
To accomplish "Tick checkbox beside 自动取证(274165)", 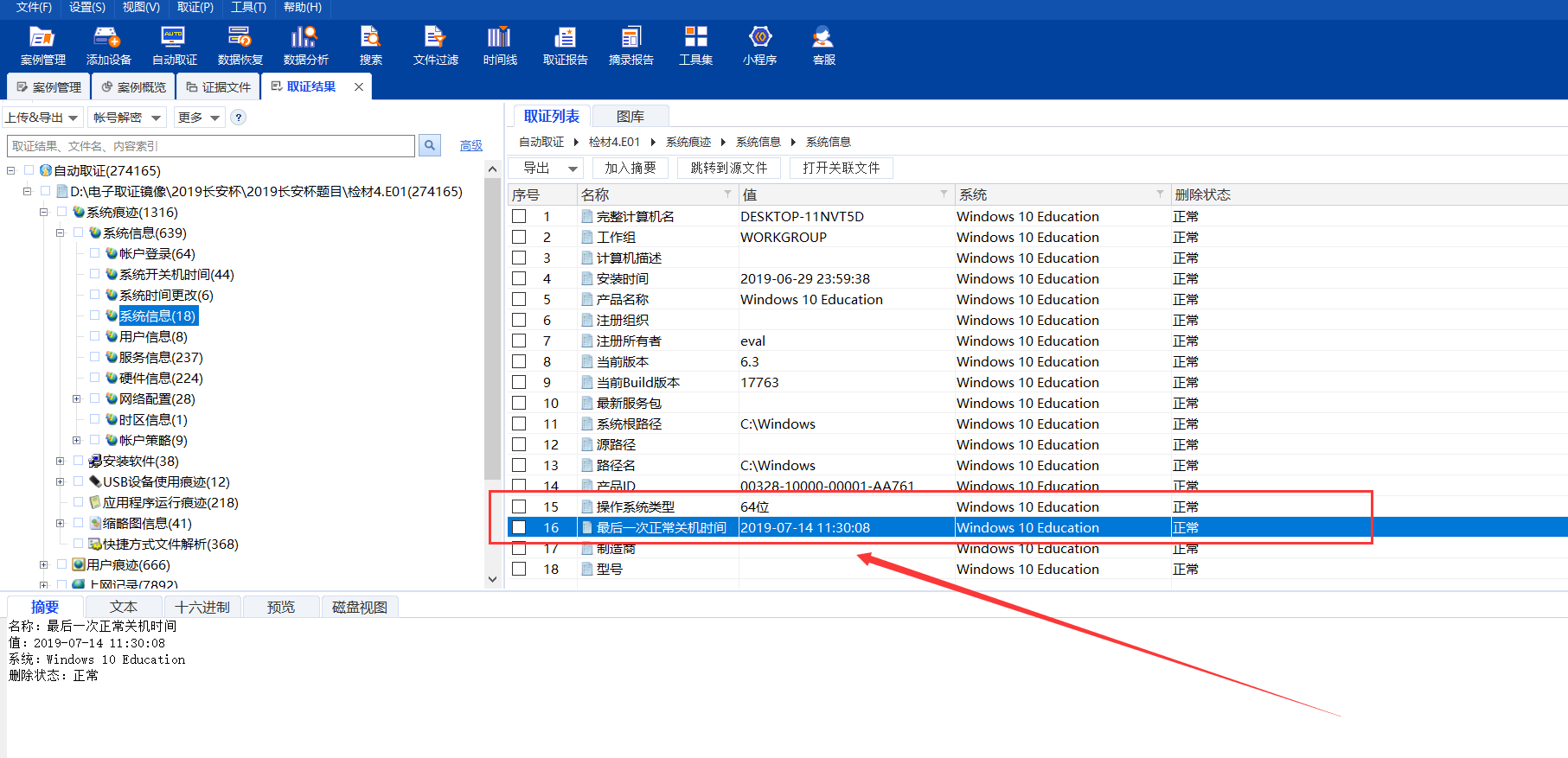I will coord(29,170).
